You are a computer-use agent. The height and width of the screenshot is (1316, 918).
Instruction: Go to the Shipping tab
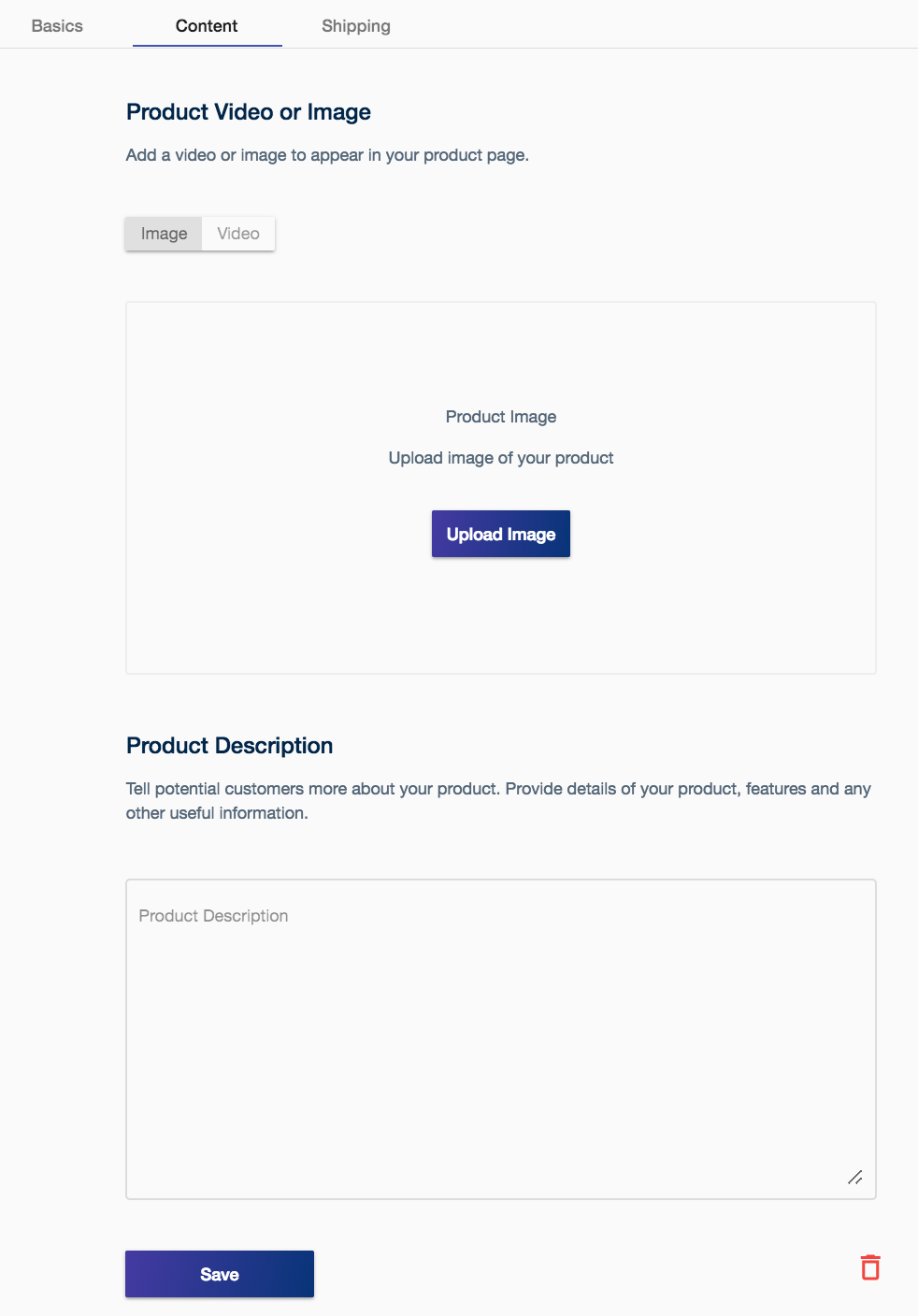pyautogui.click(x=356, y=26)
